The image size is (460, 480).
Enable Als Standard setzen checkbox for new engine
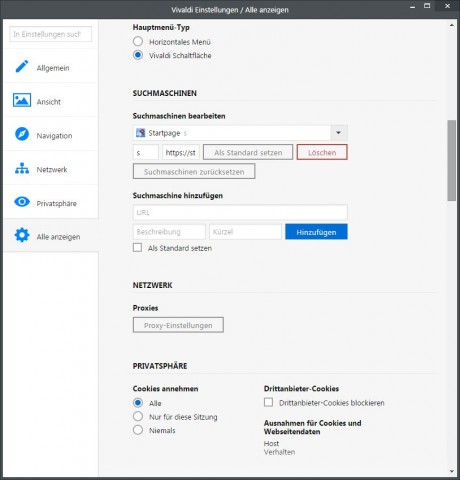point(137,248)
